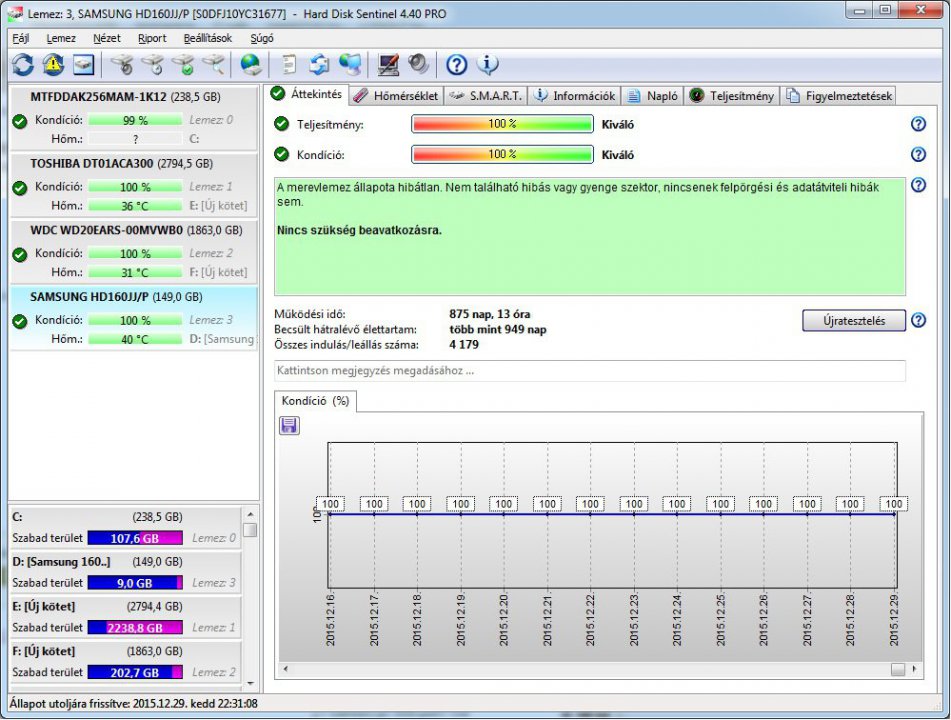Open the Fájl menu

click(21, 38)
